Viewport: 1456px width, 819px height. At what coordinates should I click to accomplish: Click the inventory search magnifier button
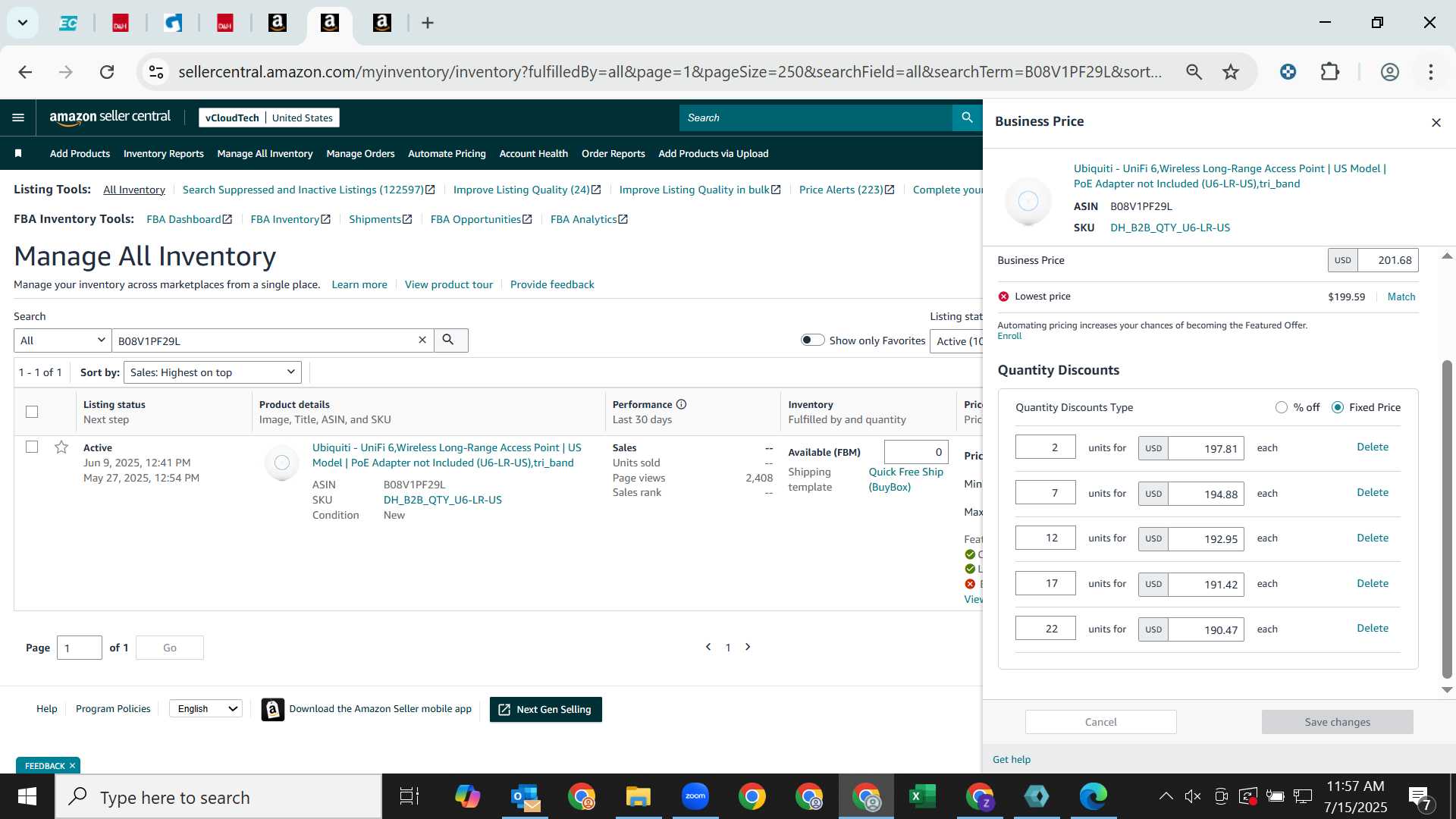pyautogui.click(x=450, y=340)
